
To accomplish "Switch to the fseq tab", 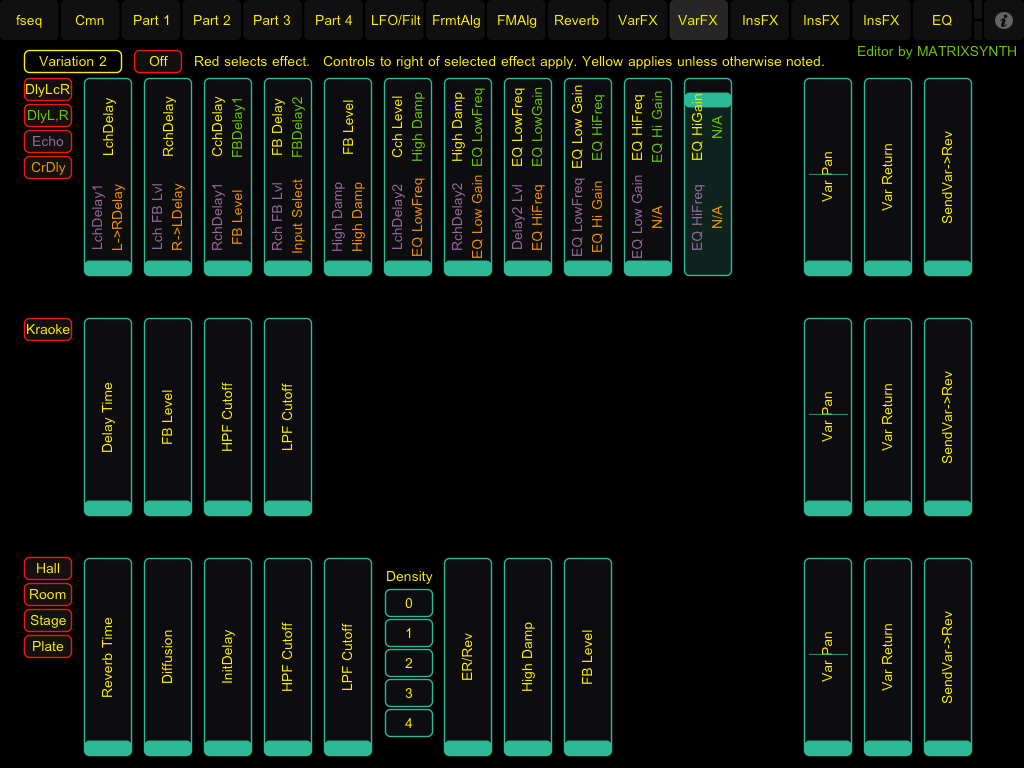I will pyautogui.click(x=29, y=20).
